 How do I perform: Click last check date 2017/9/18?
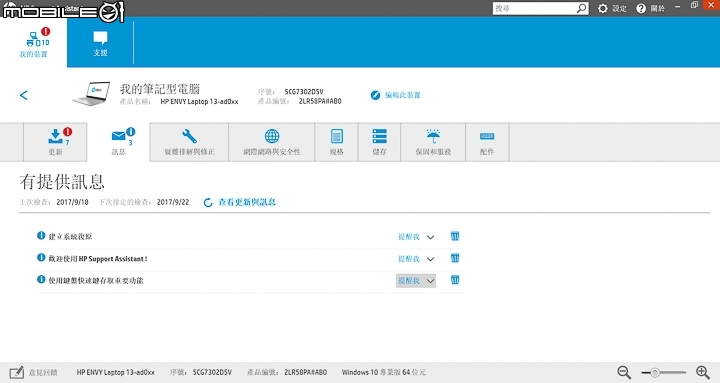click(72, 202)
